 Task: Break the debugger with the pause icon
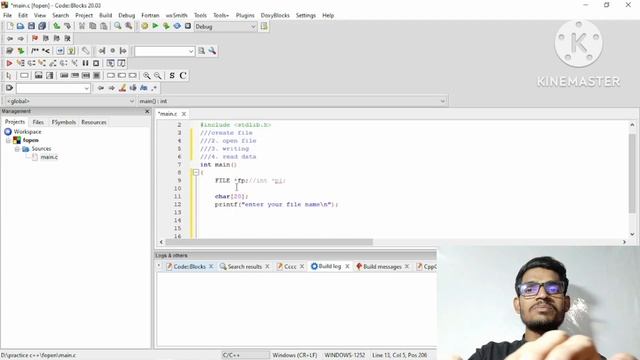tap(85, 63)
